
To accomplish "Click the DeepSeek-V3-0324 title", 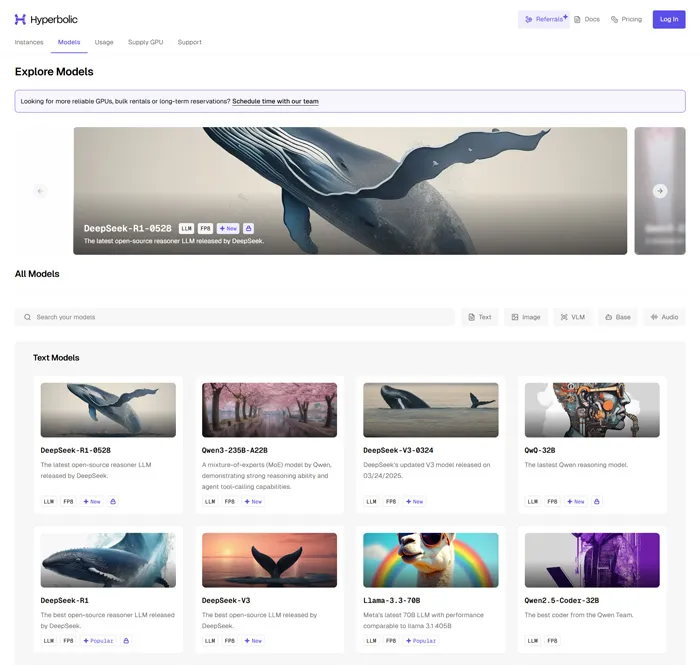I will pos(398,450).
